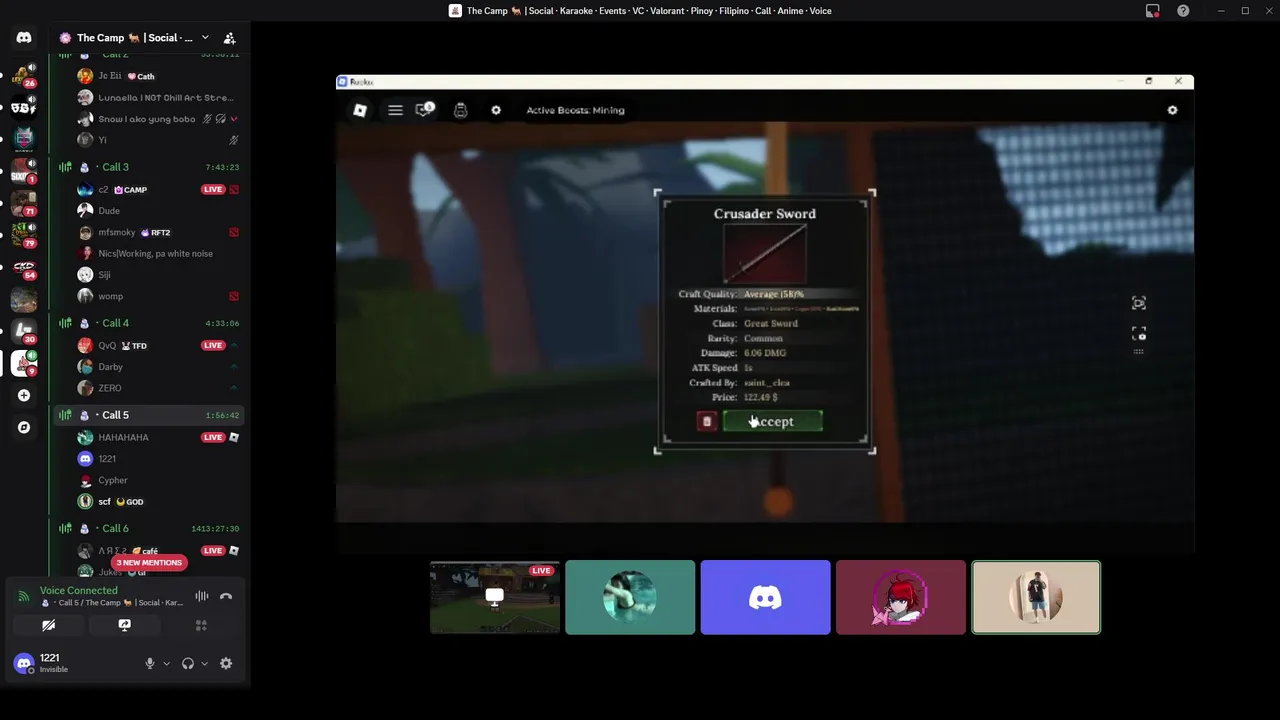Viewport: 1280px width, 720px height.
Task: Select the LIVE stream thumbnail tile
Action: tap(495, 597)
